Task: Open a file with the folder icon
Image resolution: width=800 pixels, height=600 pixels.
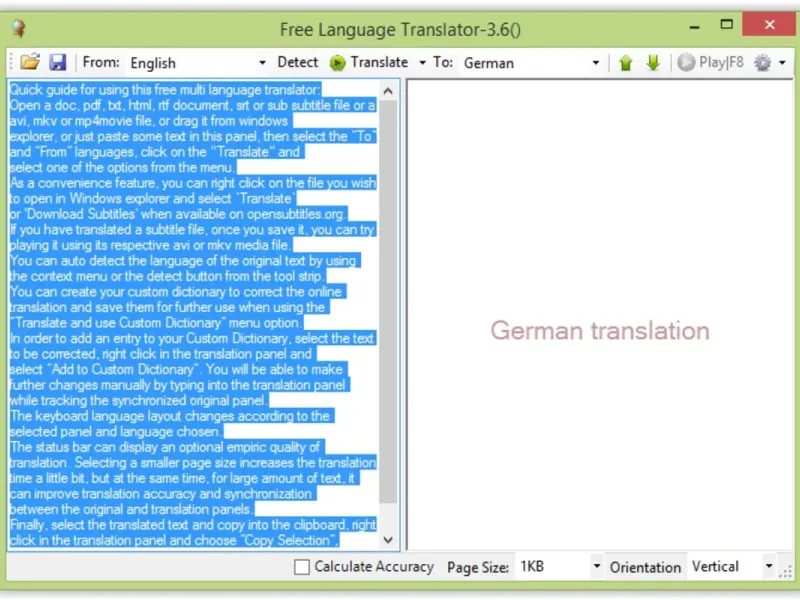Action: click(x=30, y=62)
